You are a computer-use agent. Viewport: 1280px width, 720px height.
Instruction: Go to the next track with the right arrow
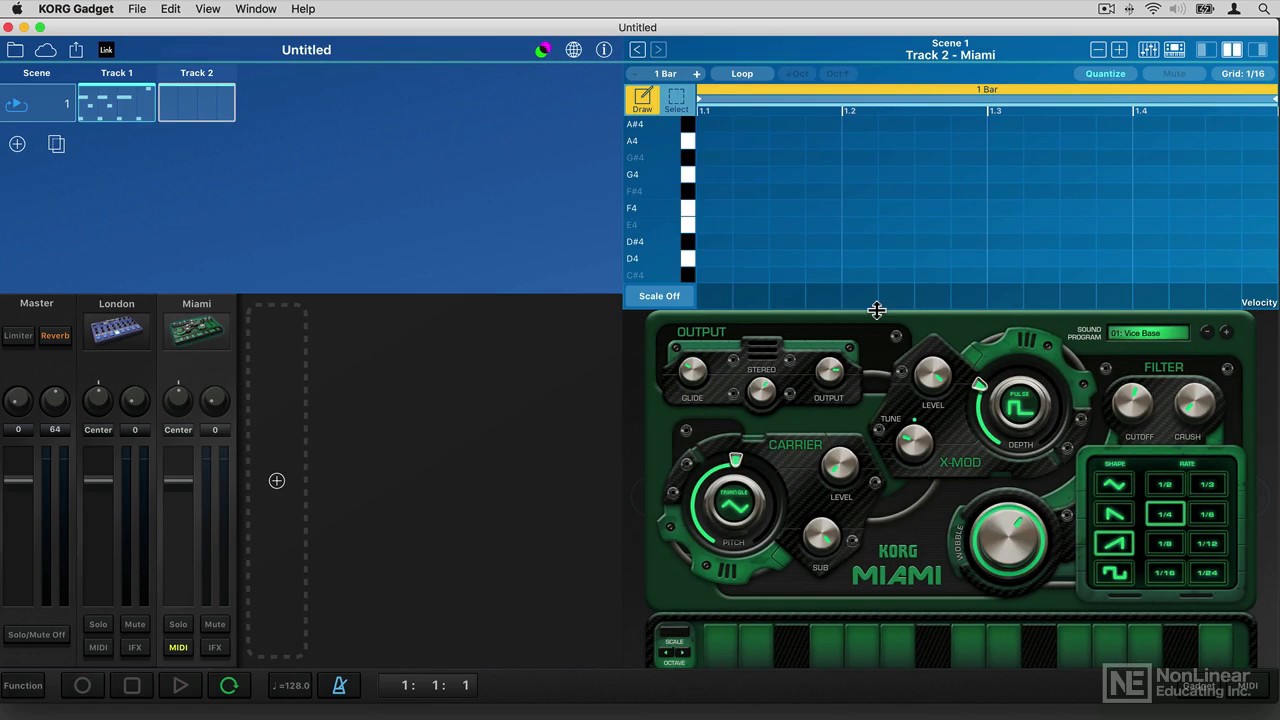[x=658, y=50]
